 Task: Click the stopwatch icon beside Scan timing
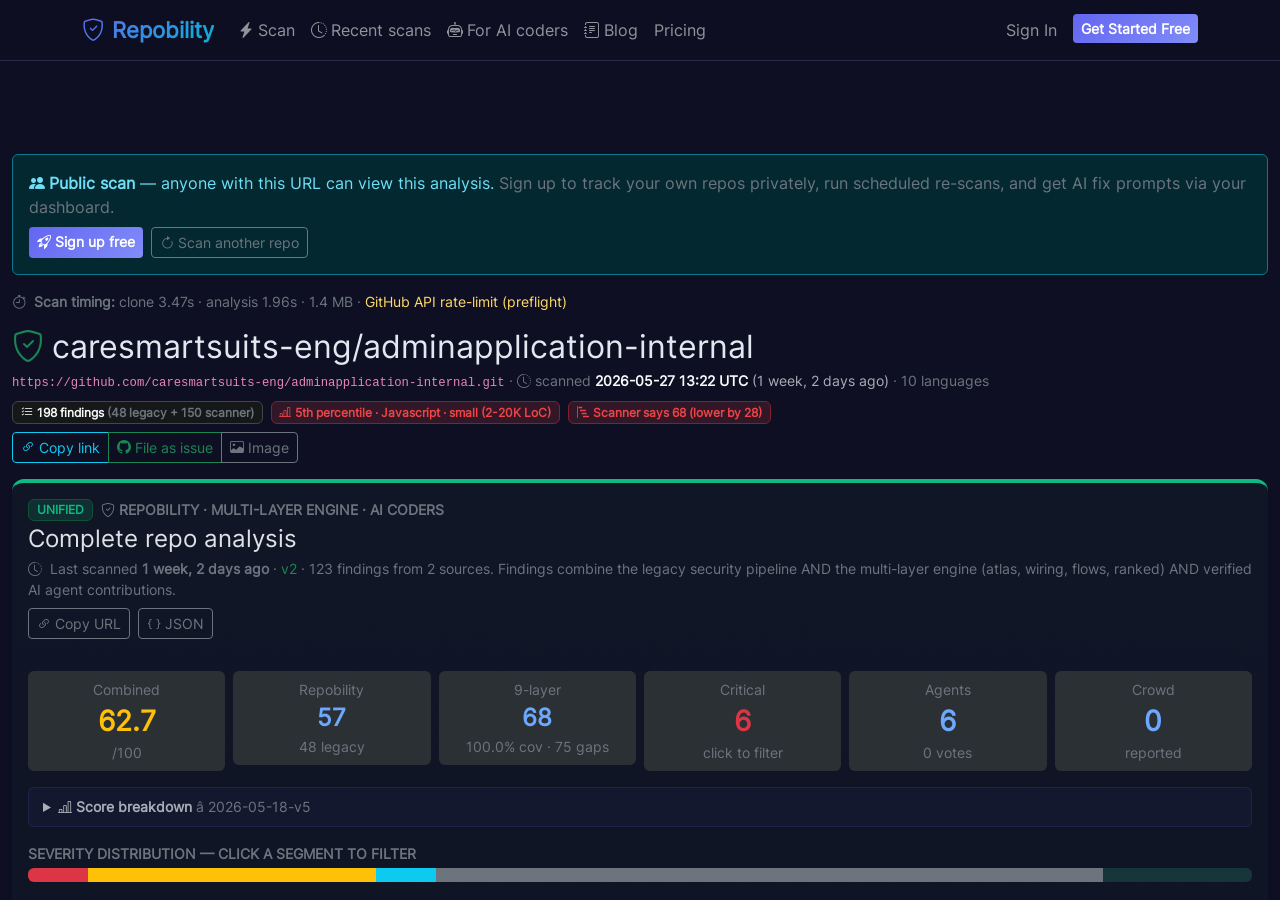coord(19,302)
